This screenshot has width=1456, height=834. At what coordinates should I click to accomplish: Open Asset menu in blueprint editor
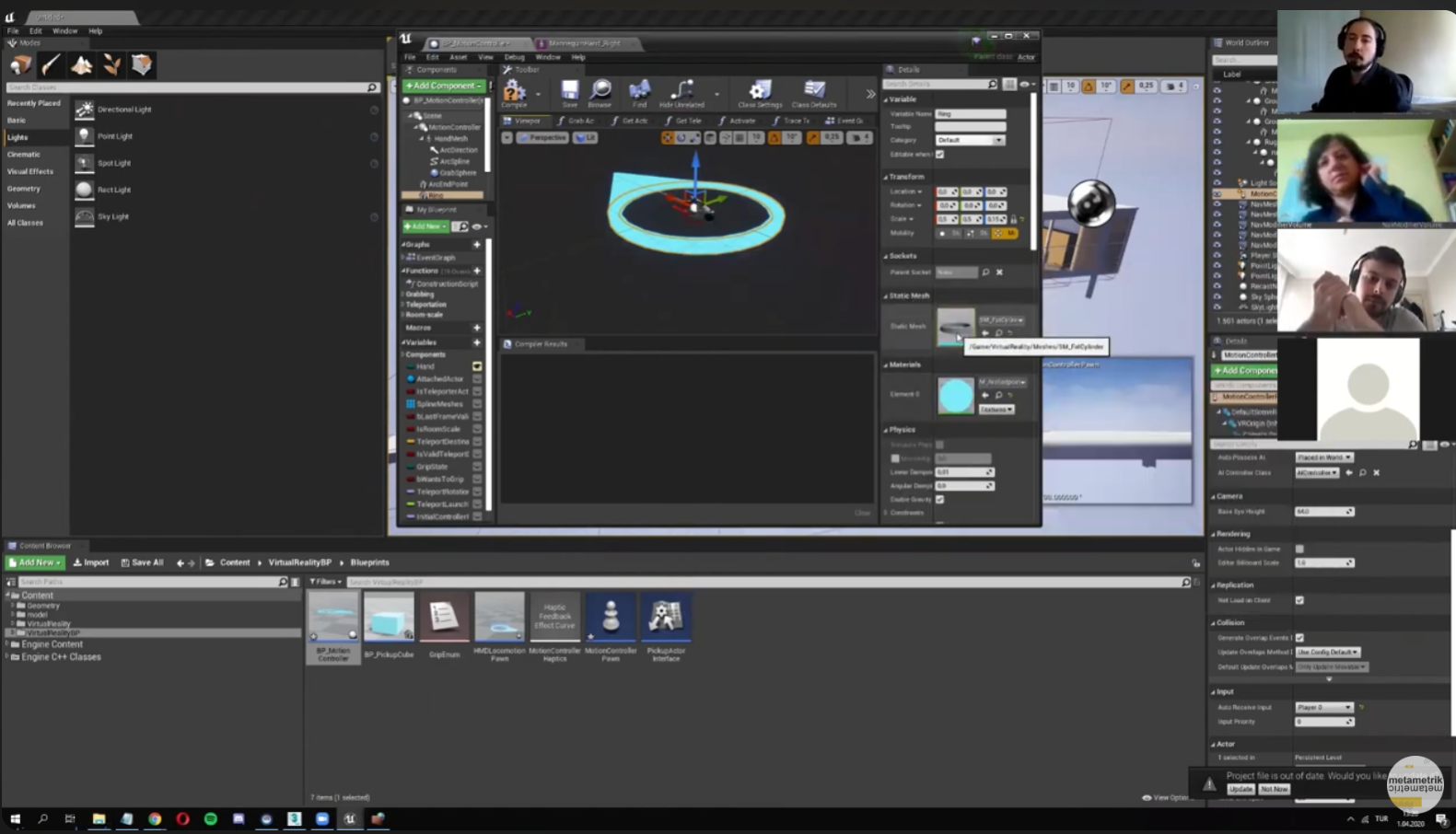(x=458, y=57)
